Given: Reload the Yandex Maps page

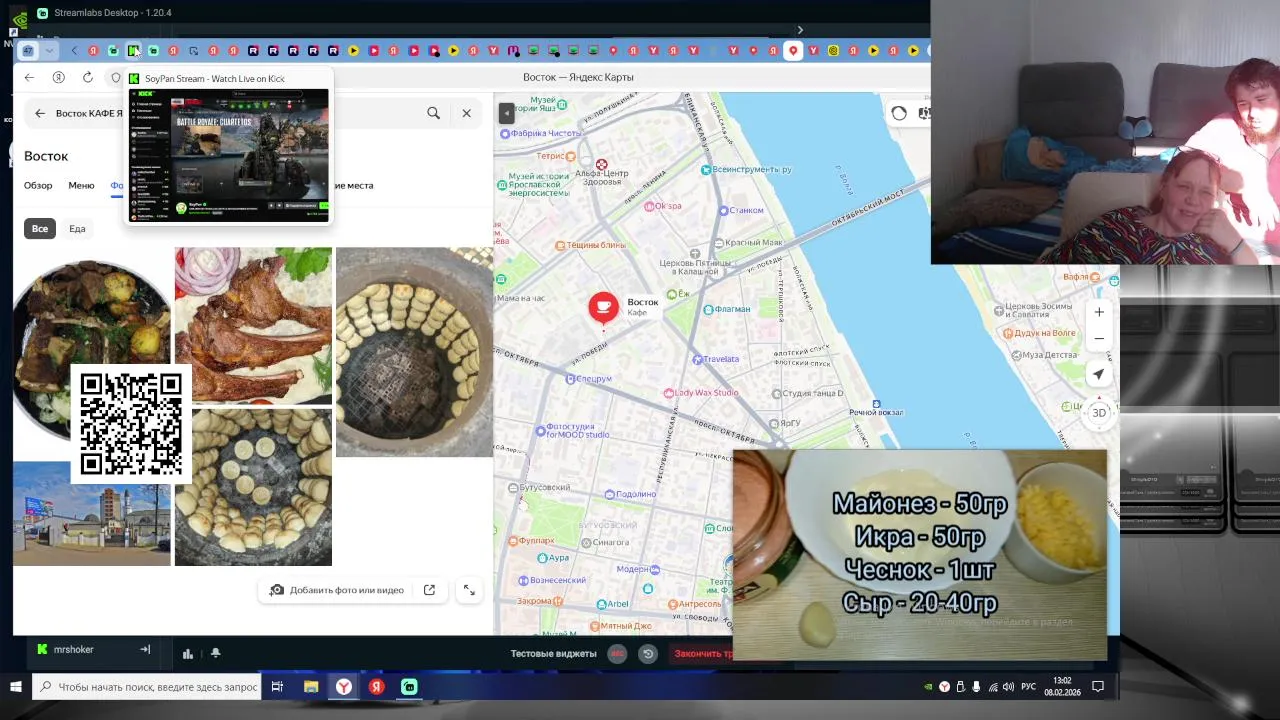Looking at the screenshot, I should click(x=88, y=78).
